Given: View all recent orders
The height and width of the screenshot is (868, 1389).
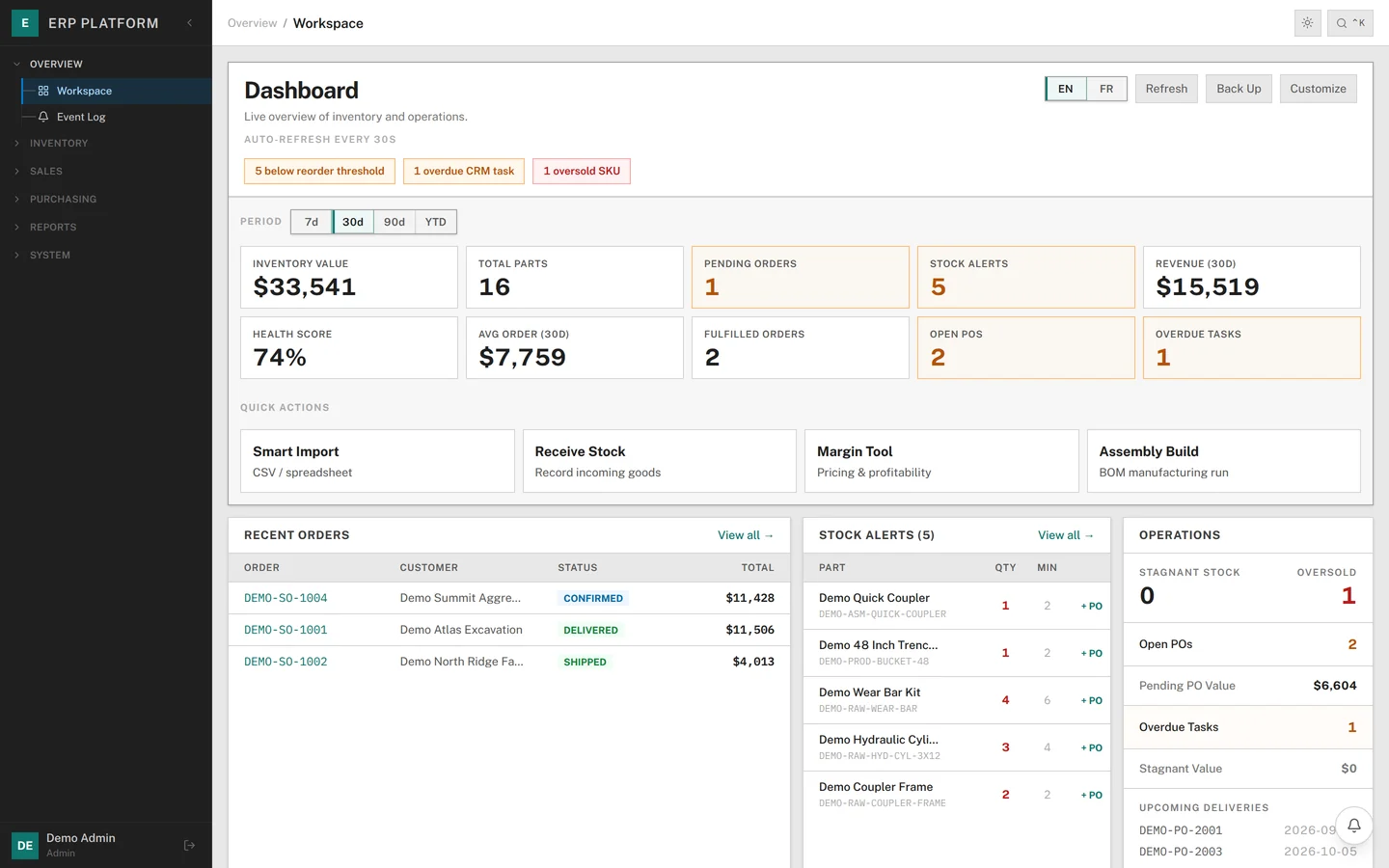Looking at the screenshot, I should 746,535.
